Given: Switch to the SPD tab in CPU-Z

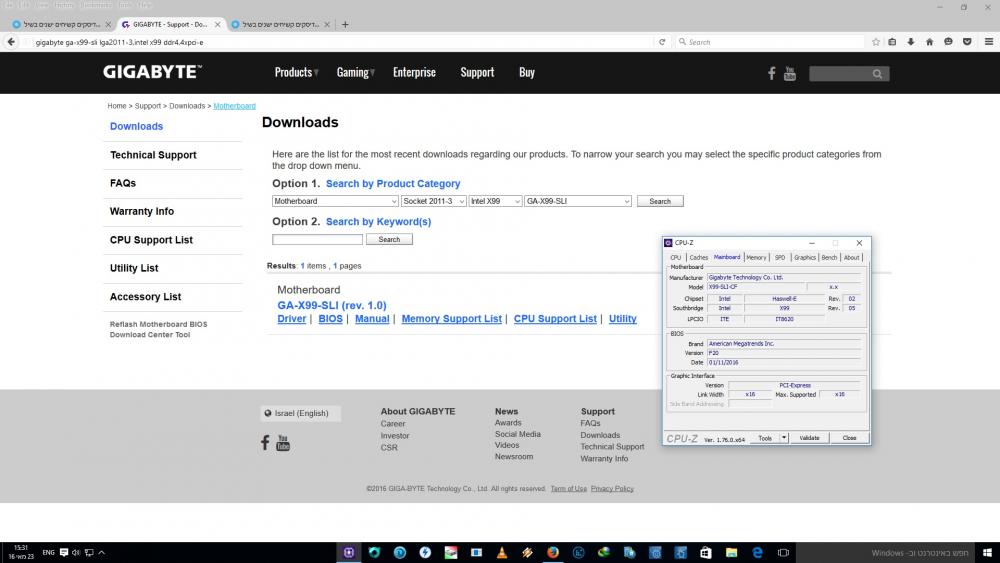Looking at the screenshot, I should (780, 258).
